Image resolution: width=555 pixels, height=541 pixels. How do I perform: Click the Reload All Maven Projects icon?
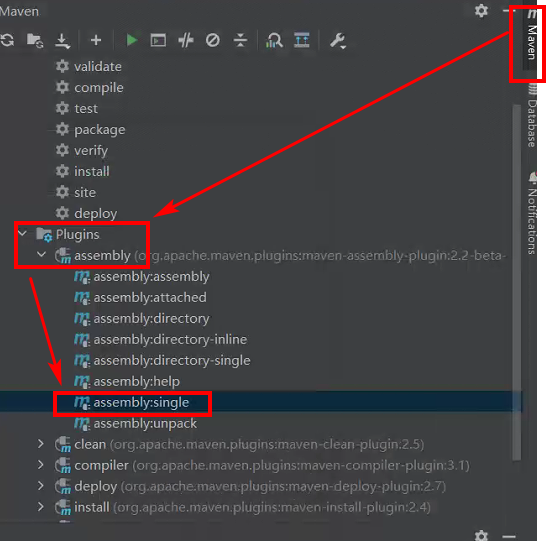point(7,40)
